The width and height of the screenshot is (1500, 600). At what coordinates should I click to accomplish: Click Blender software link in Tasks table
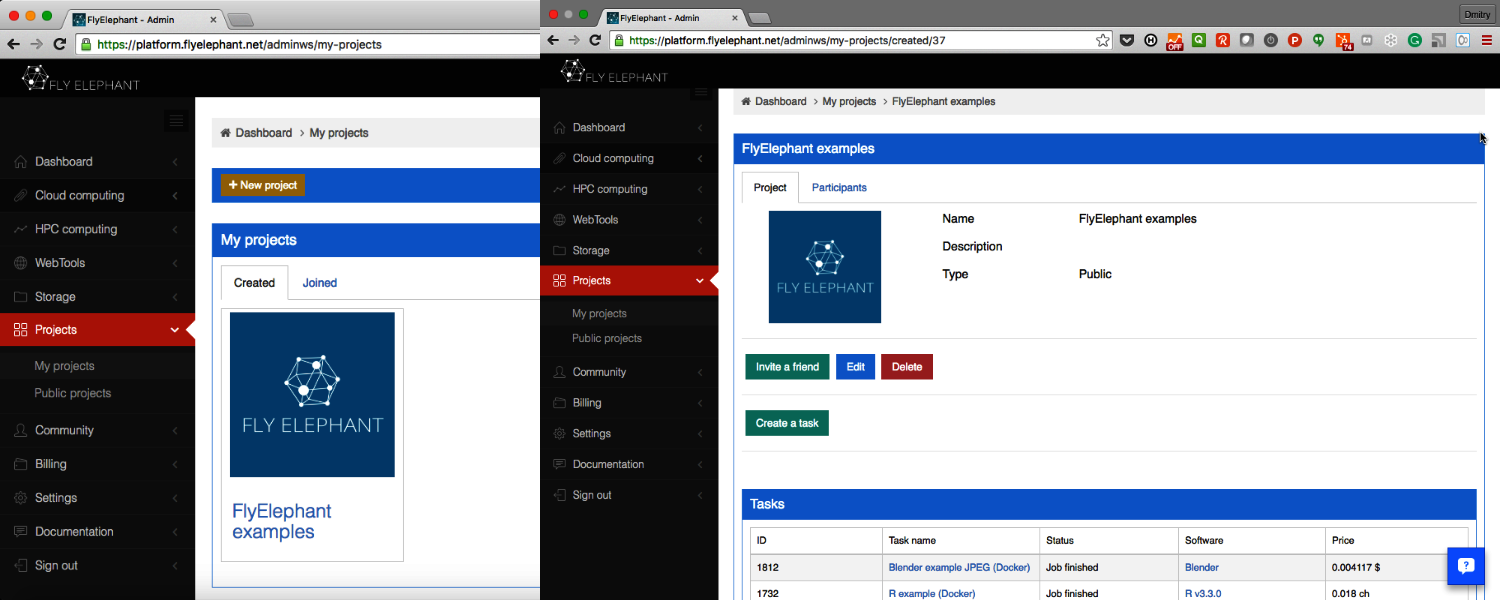coord(1202,567)
